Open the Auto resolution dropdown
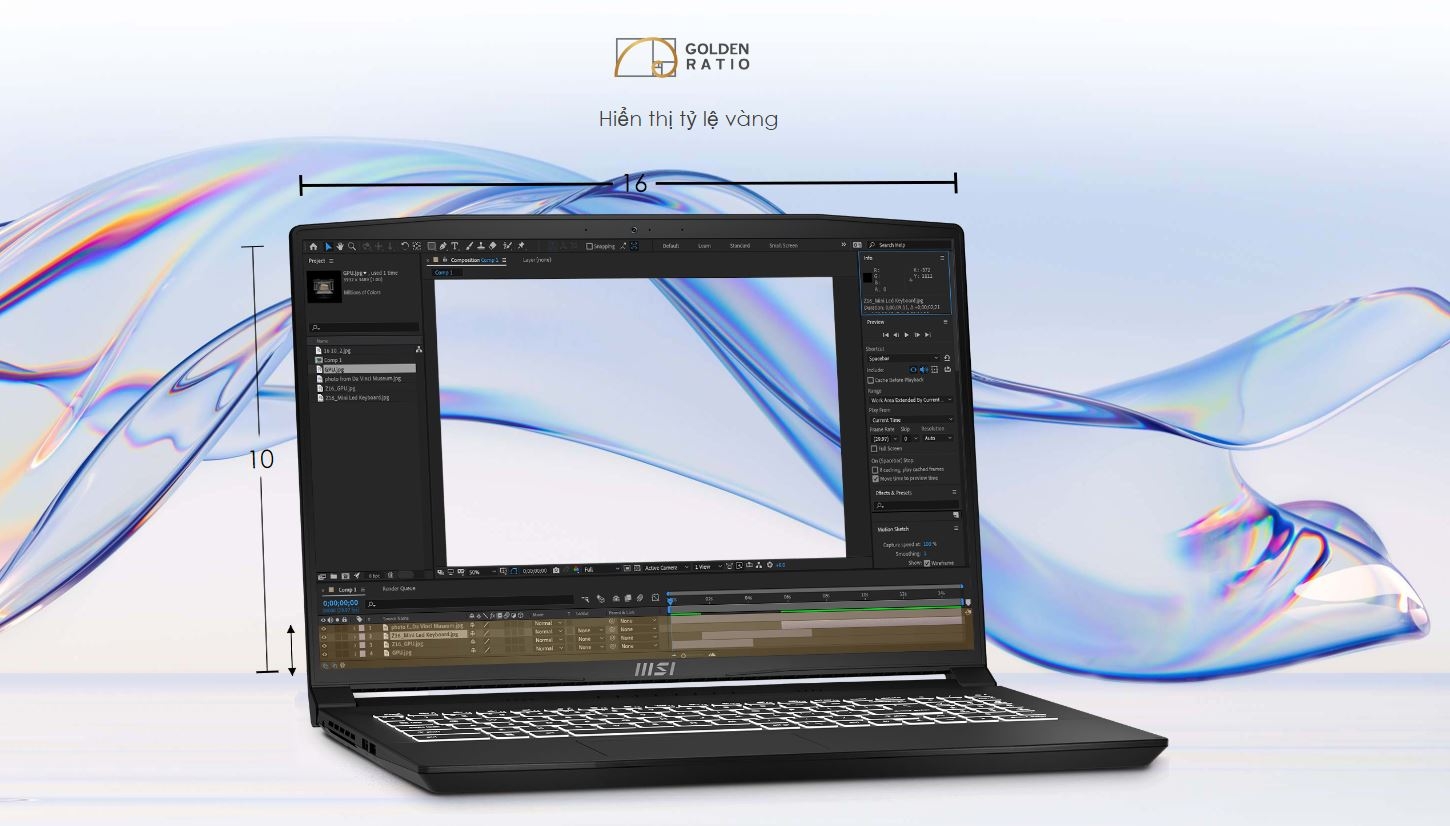1450x826 pixels. pyautogui.click(x=937, y=439)
